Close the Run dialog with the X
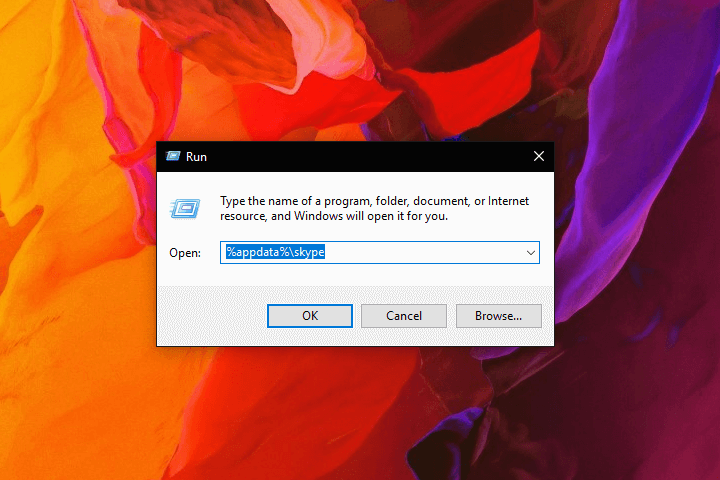The width and height of the screenshot is (720, 480). (x=539, y=157)
